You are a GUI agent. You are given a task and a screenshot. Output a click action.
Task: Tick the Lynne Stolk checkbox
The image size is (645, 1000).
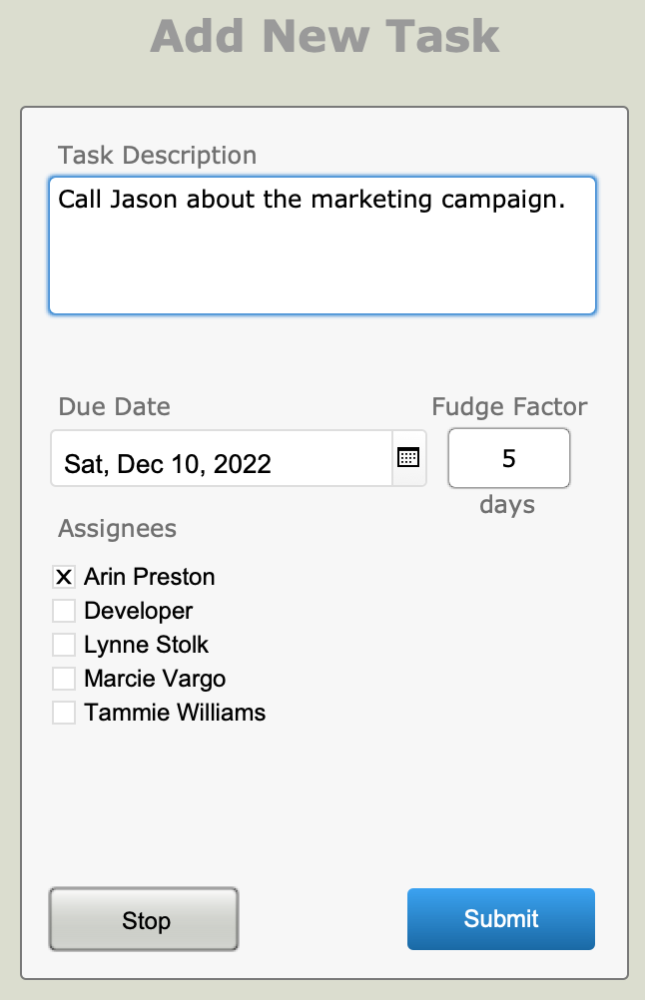[64, 645]
